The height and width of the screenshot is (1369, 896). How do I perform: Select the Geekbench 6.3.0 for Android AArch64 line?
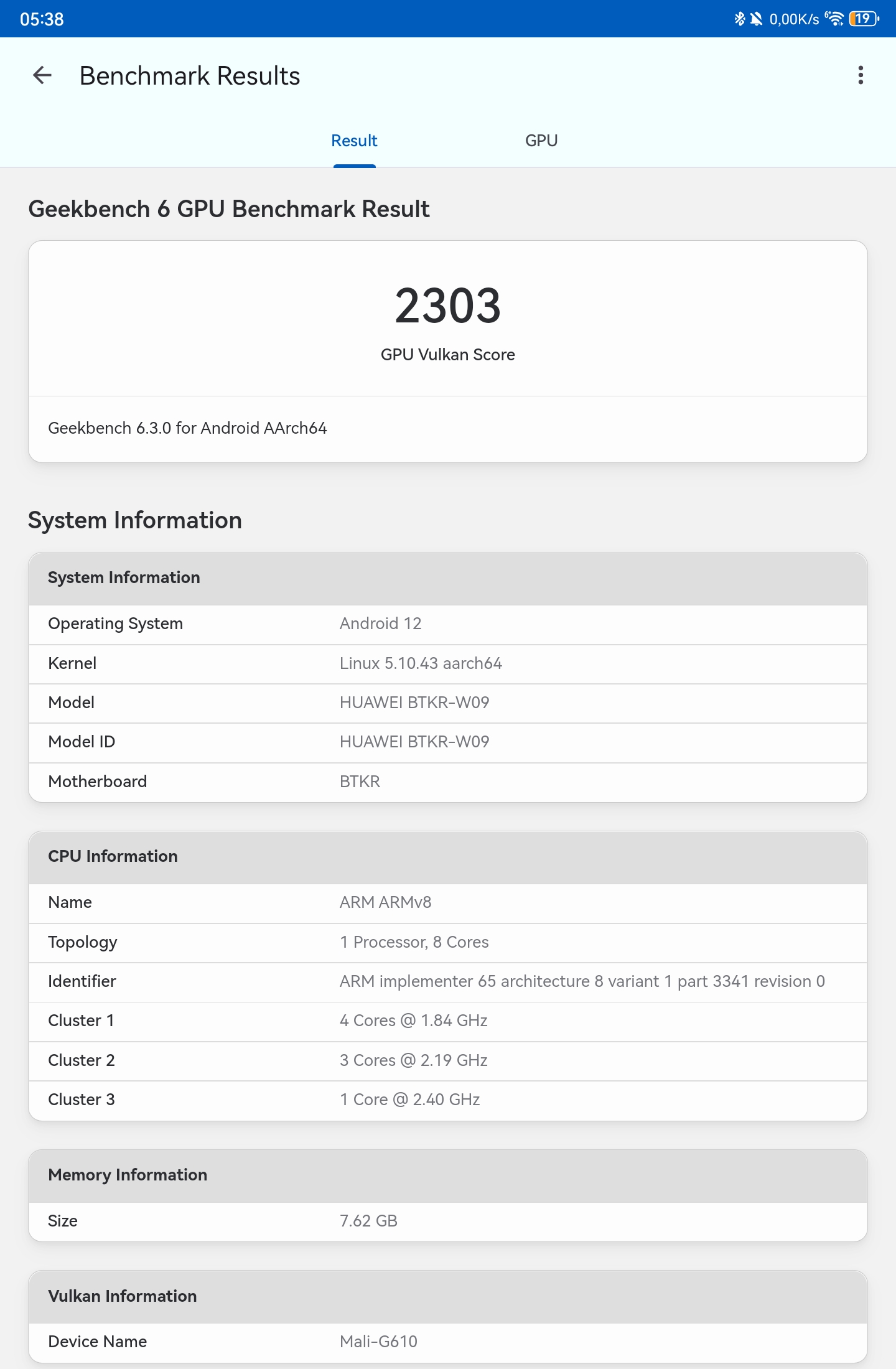point(187,428)
